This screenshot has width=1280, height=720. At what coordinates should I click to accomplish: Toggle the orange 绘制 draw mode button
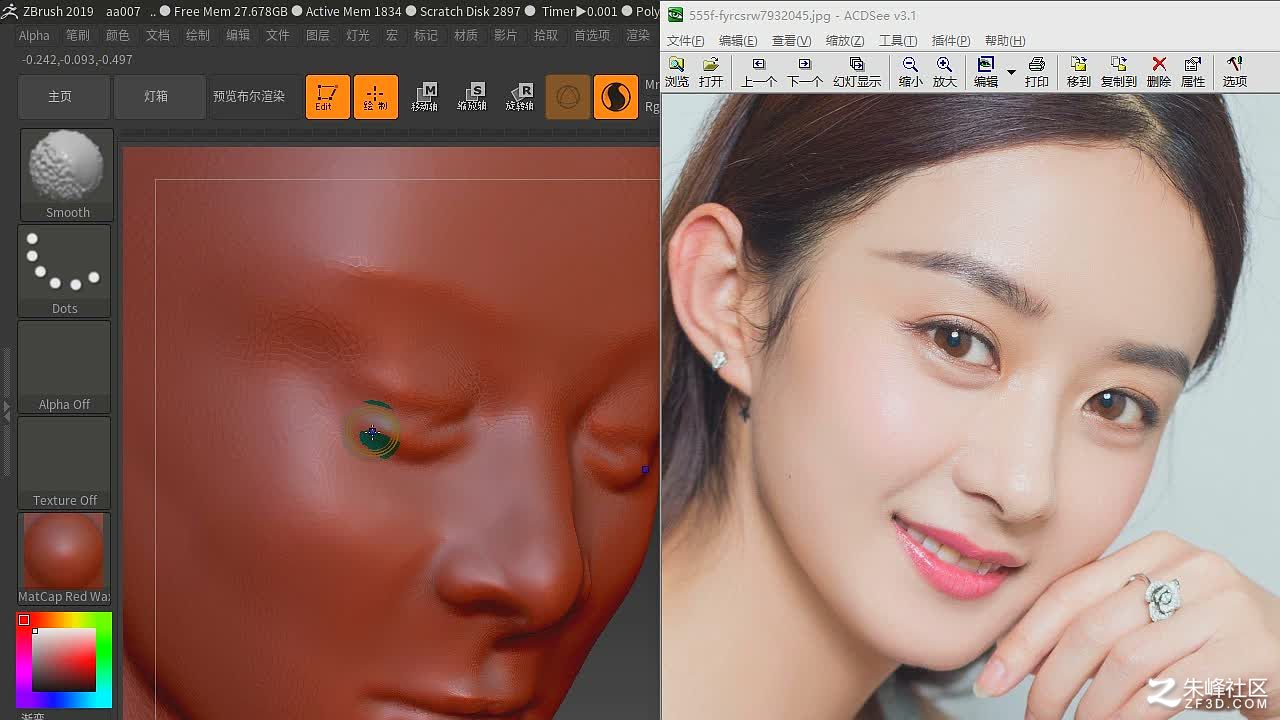(376, 97)
